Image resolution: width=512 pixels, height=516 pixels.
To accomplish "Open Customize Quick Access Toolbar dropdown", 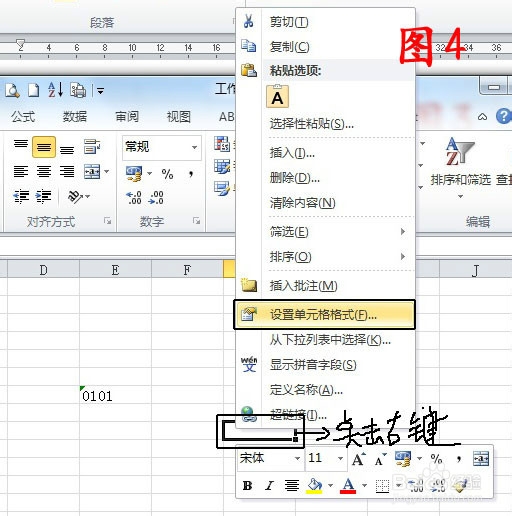I will pyautogui.click(x=100, y=90).
